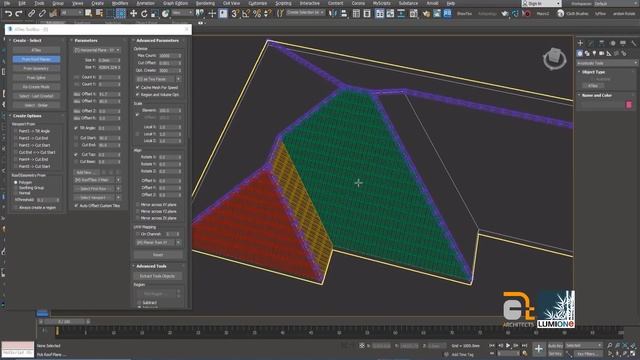The width and height of the screenshot is (640, 360).
Task: Toggle the Percent Snap icon
Action: click(x=257, y=13)
